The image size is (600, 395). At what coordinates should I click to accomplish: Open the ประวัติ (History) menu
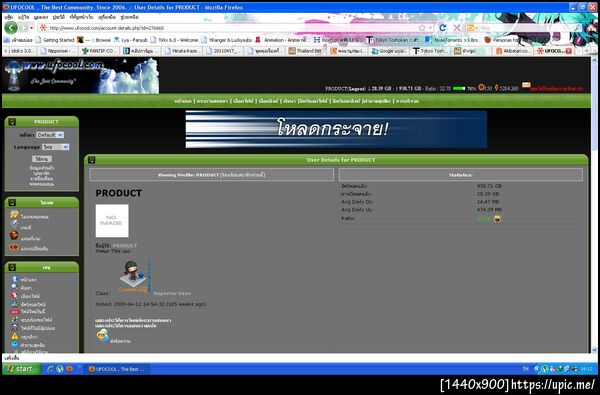coord(59,17)
